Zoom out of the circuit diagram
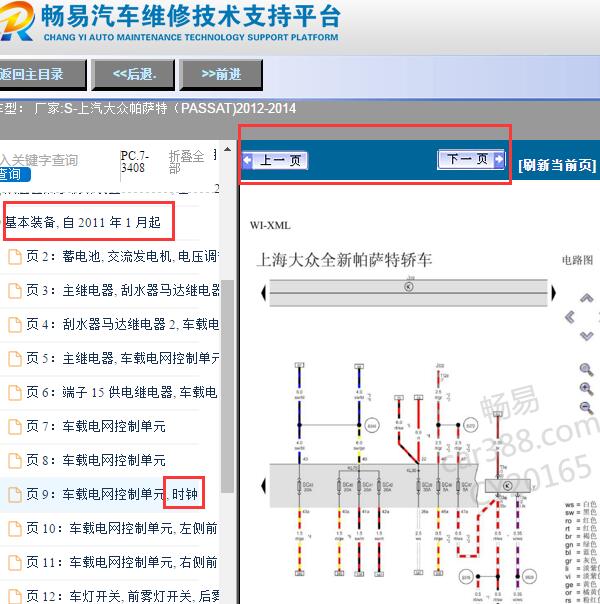 [586, 408]
